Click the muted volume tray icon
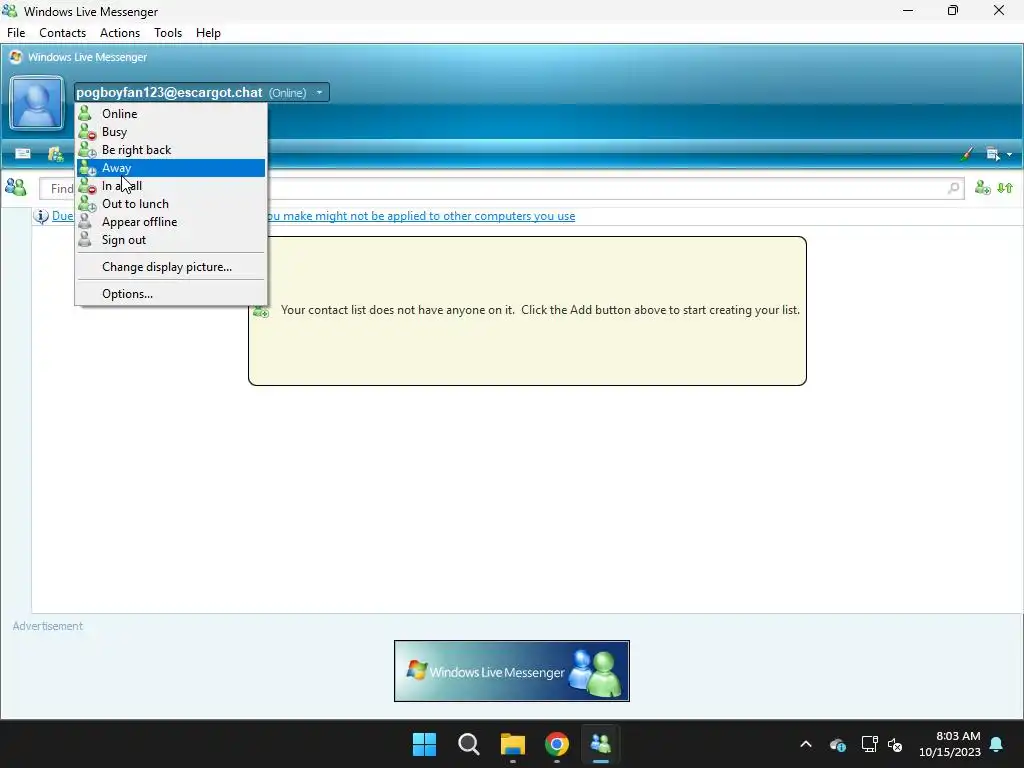Screen dimensions: 1024x768 pos(895,744)
